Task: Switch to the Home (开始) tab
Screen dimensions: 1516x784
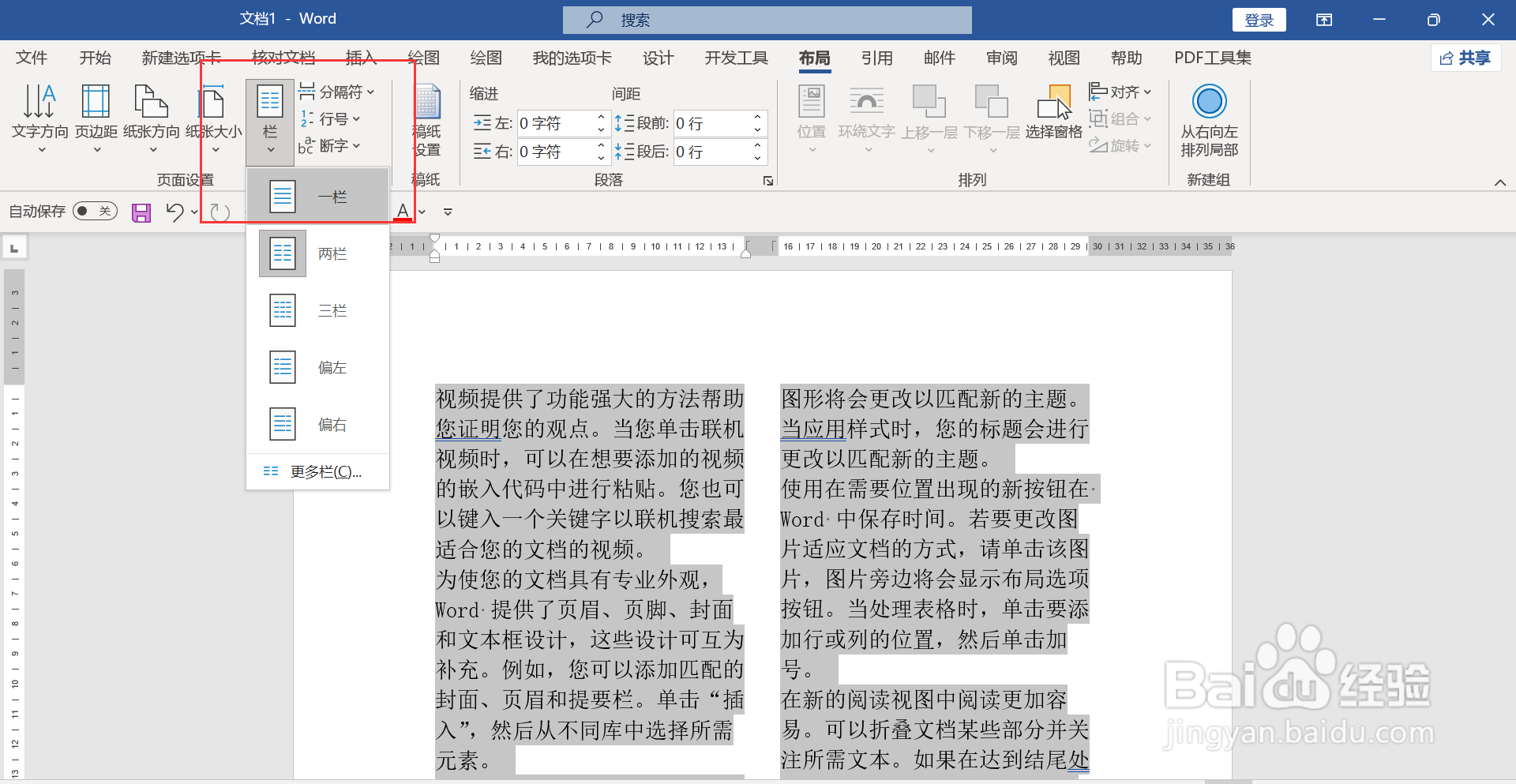Action: point(96,58)
